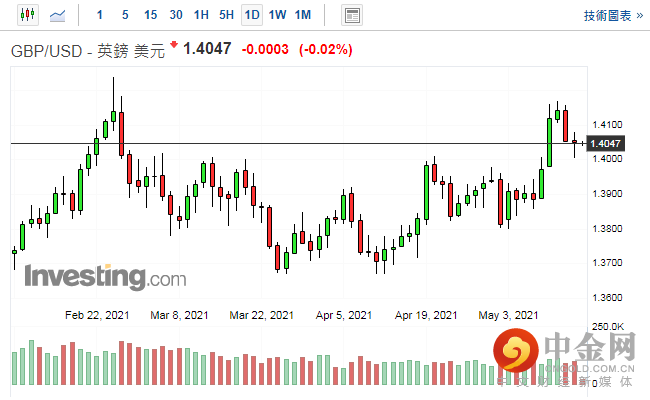Click the 1.4100 axis label

pos(607,124)
